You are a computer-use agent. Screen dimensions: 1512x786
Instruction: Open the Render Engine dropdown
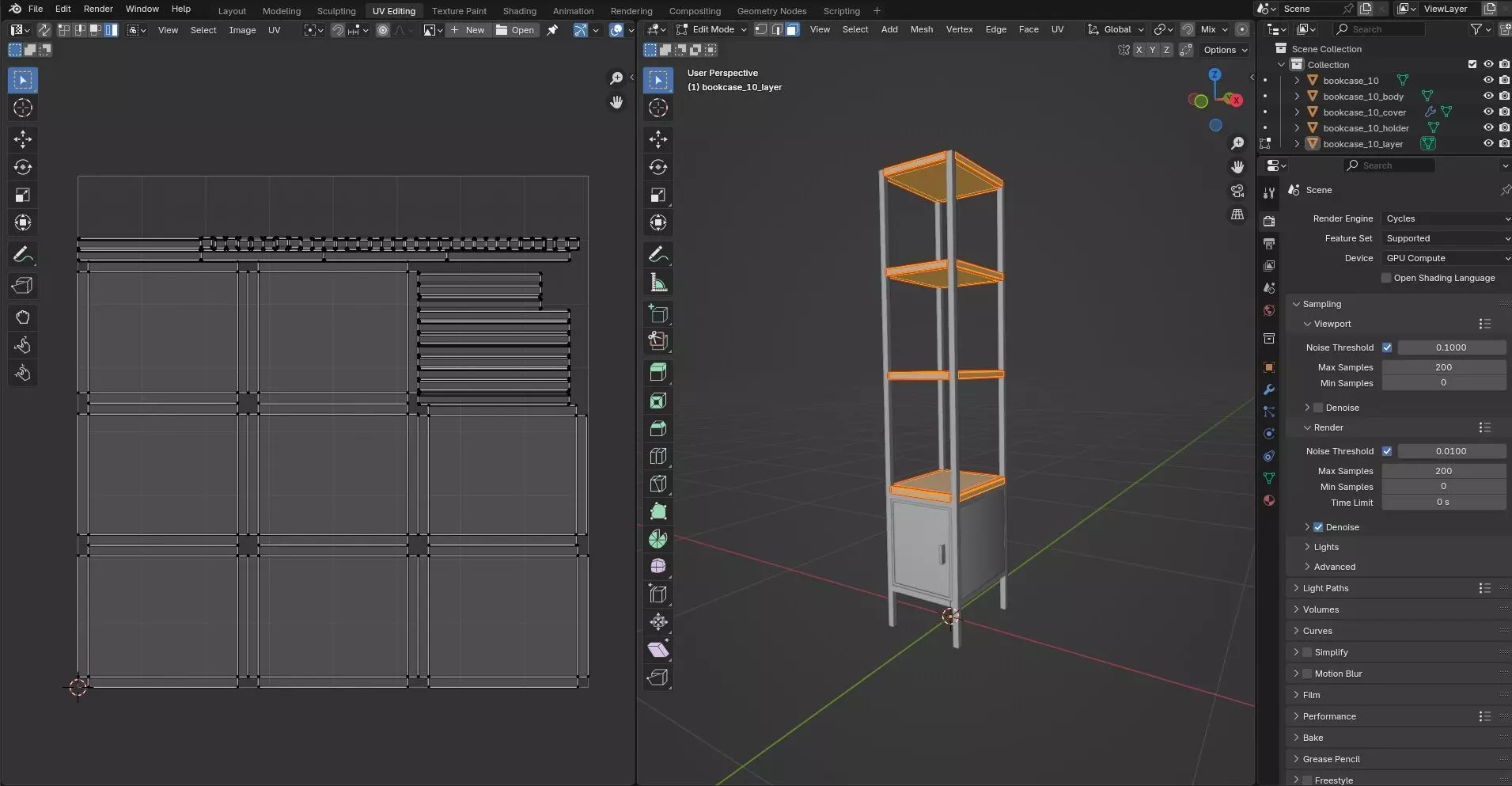pyautogui.click(x=1446, y=218)
